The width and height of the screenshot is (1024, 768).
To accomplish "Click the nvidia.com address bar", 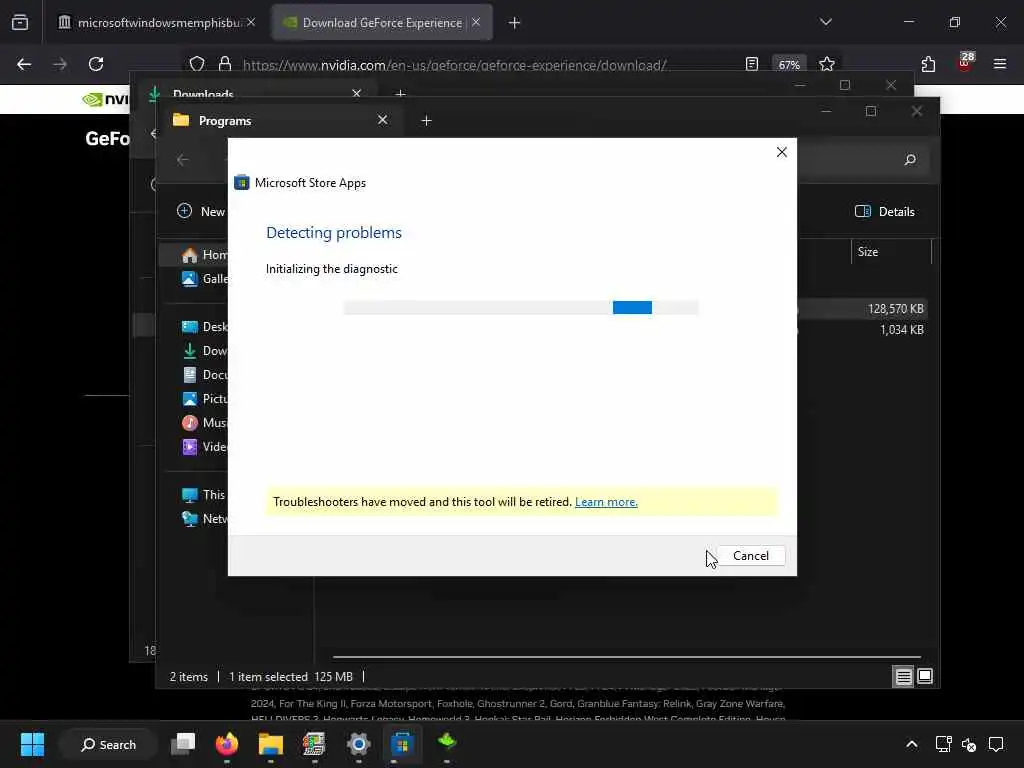I will 455,65.
